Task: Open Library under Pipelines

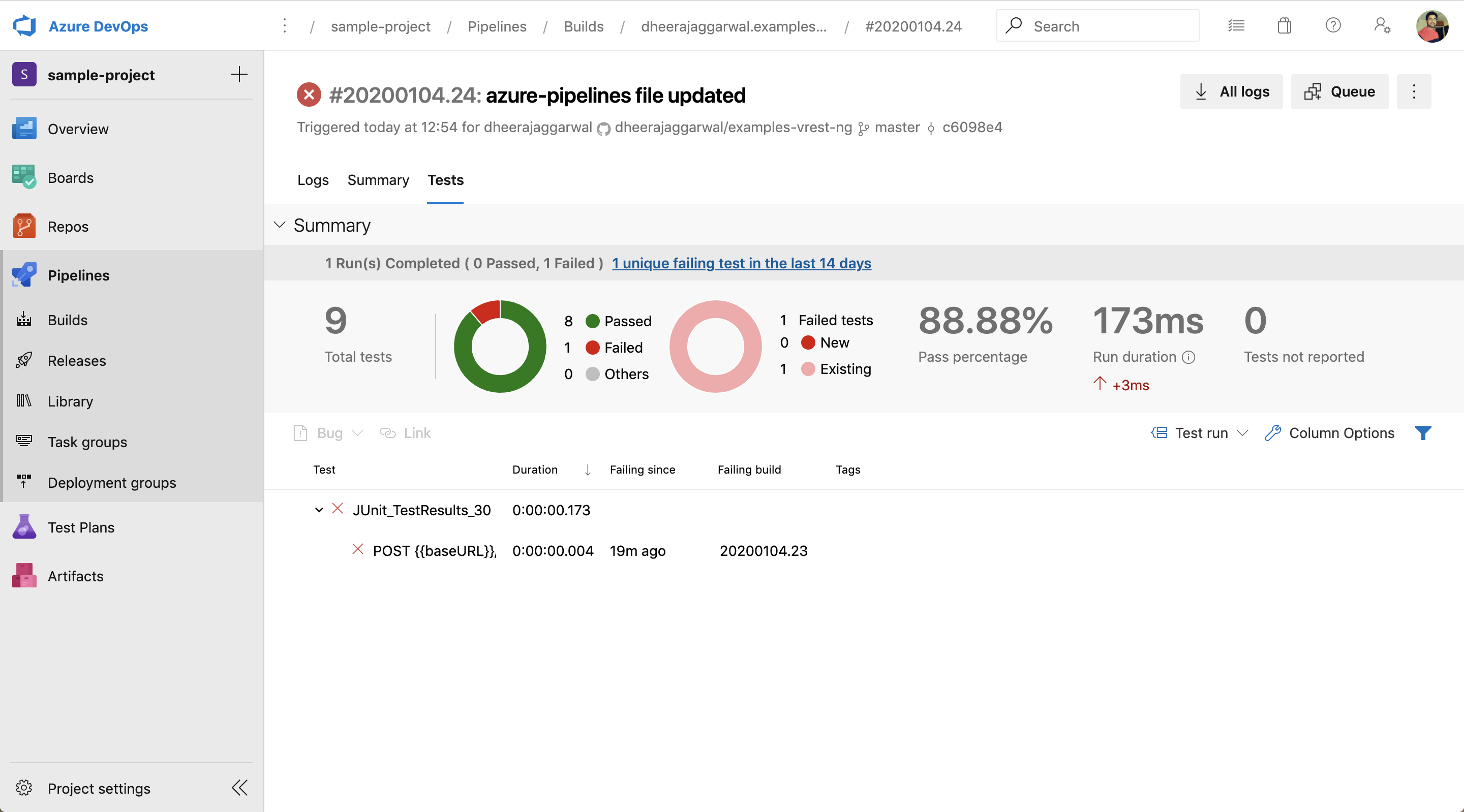Action: tap(132, 401)
